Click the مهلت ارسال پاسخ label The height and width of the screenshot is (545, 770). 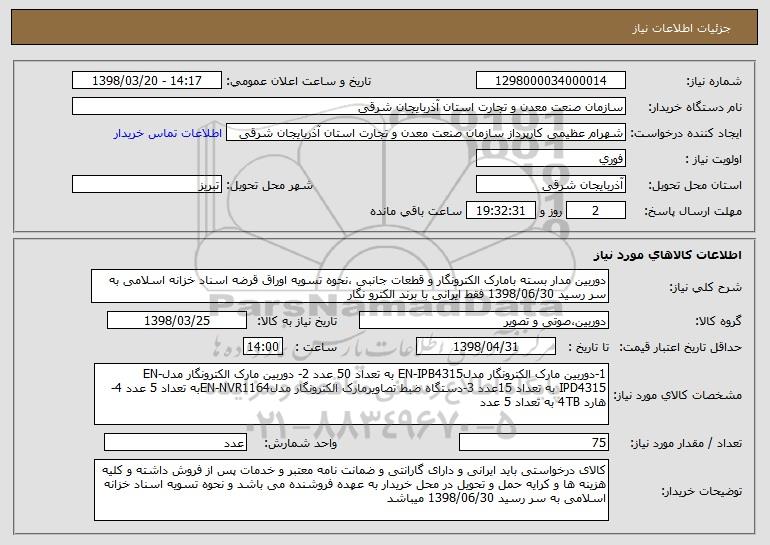693,211
